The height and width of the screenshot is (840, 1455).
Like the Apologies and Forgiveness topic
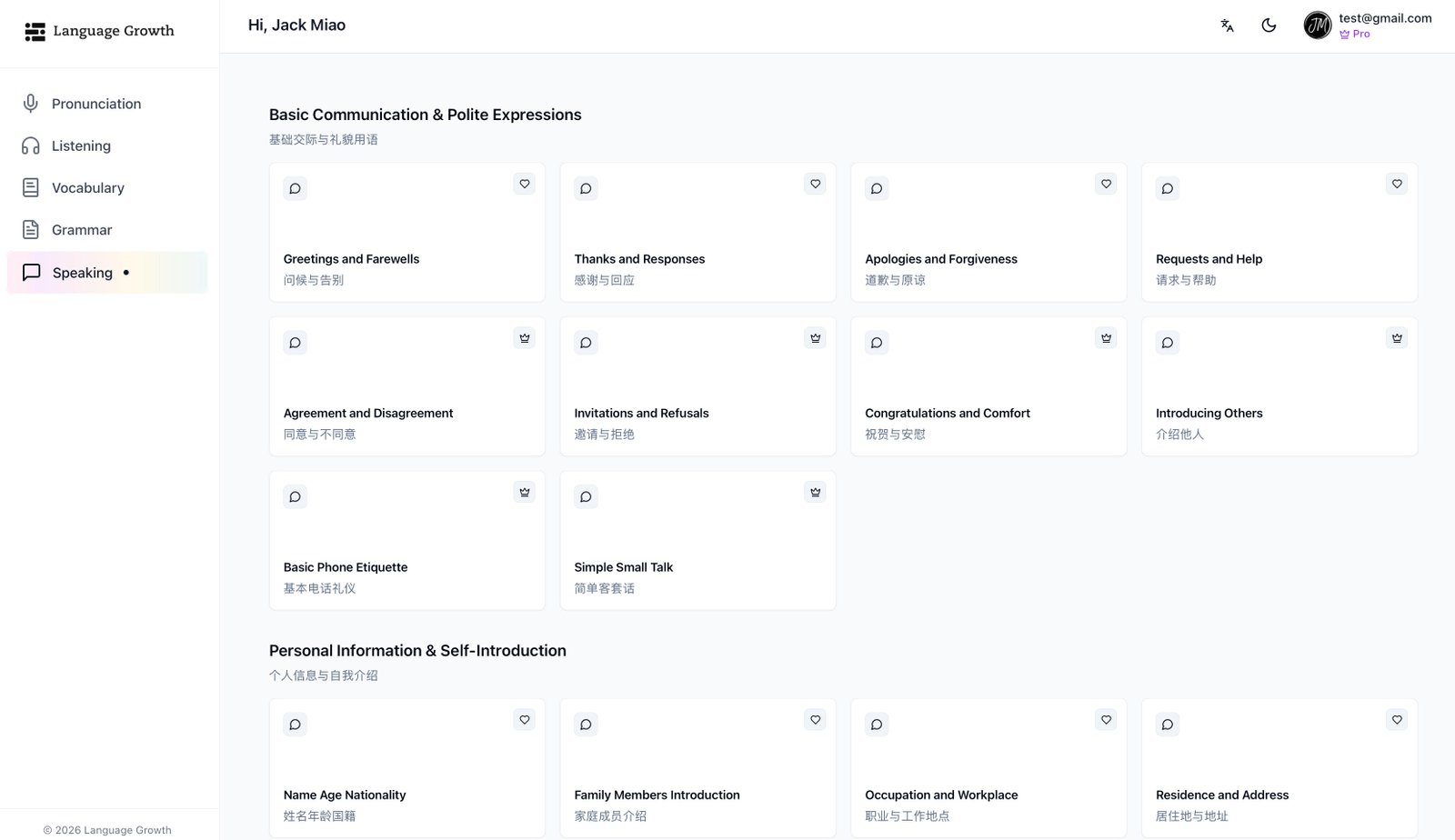coord(1106,184)
